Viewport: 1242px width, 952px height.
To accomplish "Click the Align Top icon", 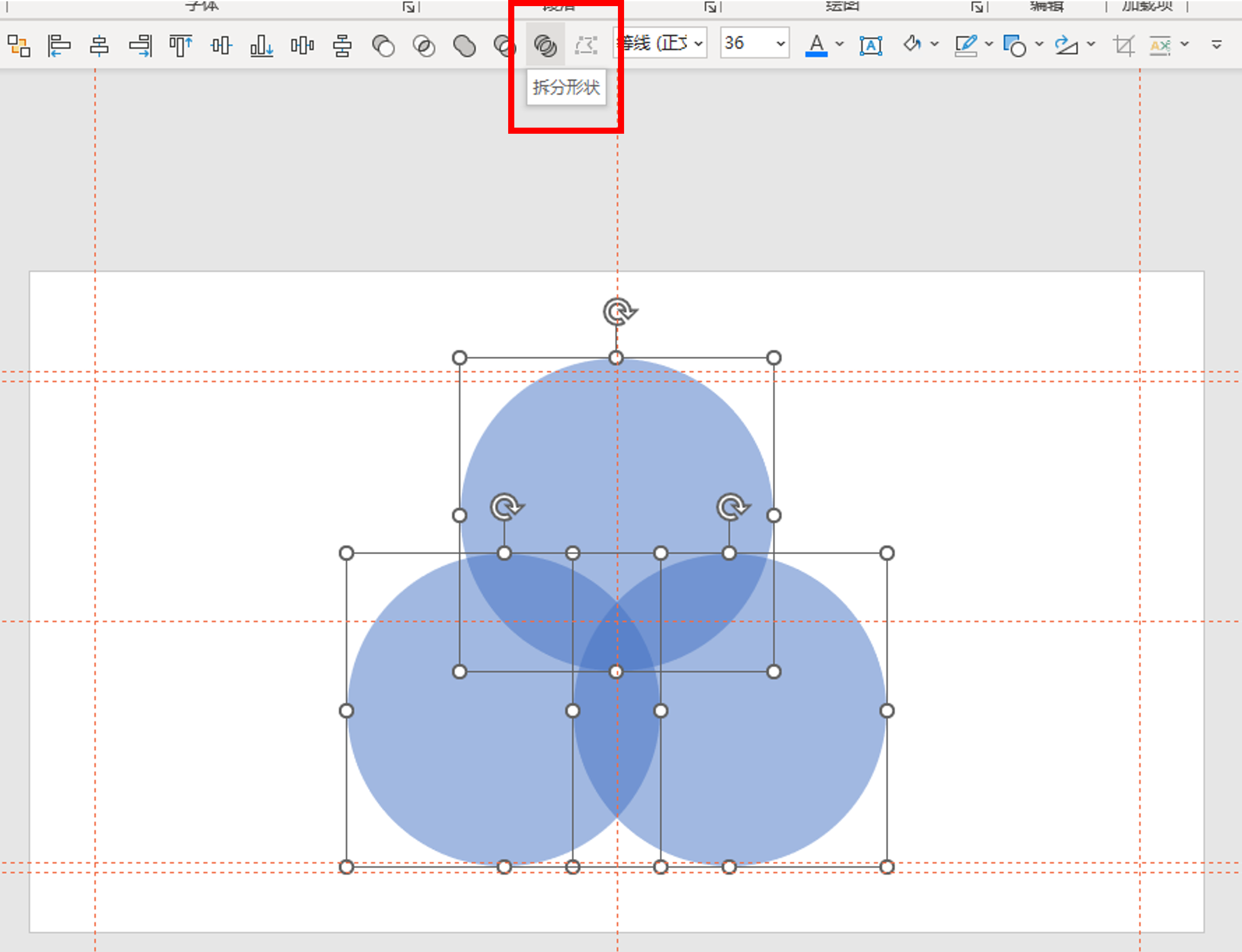I will click(180, 45).
